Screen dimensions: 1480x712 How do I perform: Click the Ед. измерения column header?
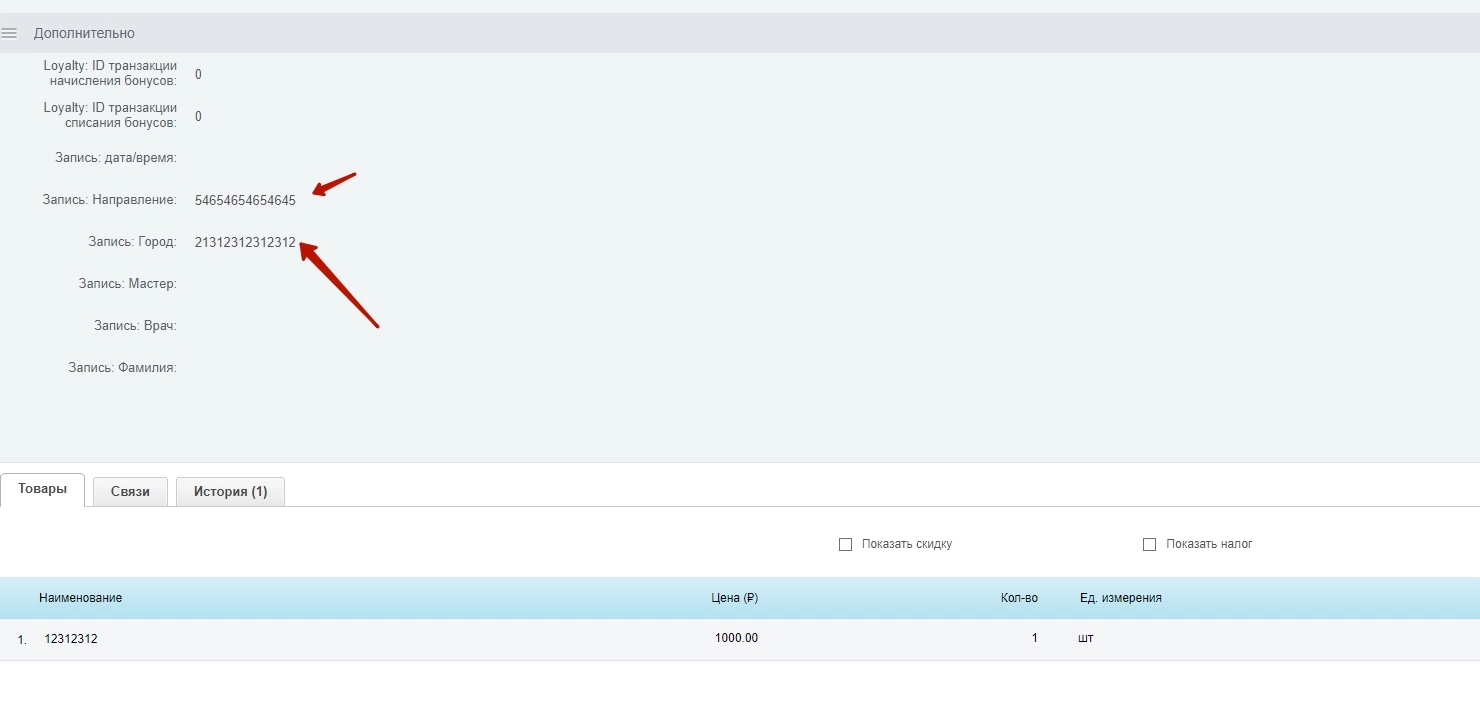[1120, 598]
